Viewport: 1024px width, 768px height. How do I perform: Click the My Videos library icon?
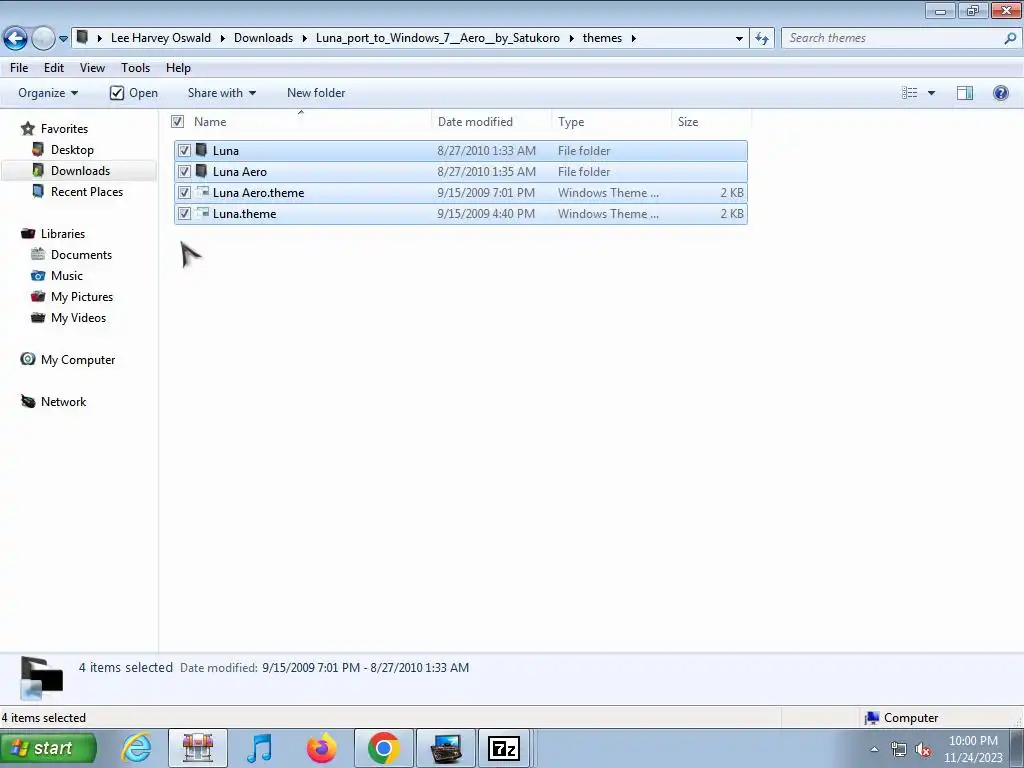point(38,317)
